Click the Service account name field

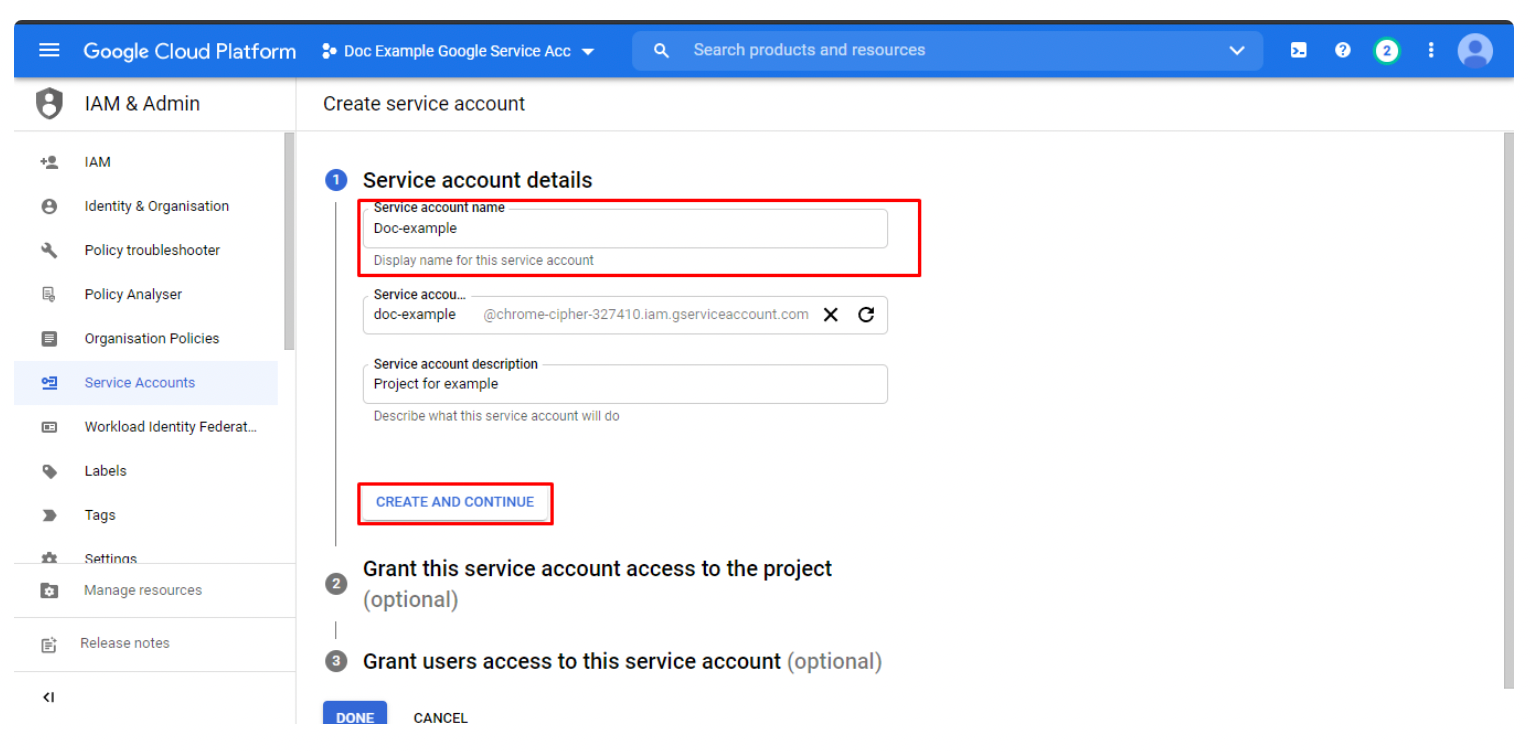[x=625, y=228]
